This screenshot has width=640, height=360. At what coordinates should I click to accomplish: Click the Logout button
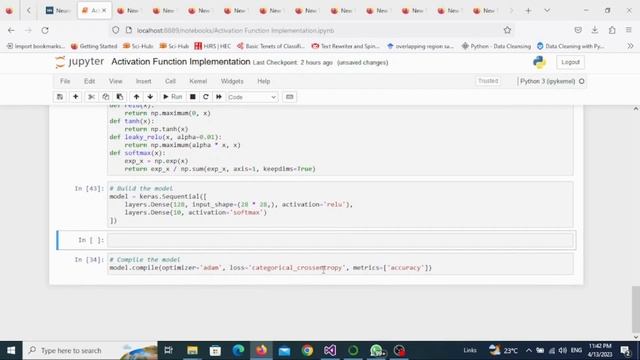click(x=570, y=62)
